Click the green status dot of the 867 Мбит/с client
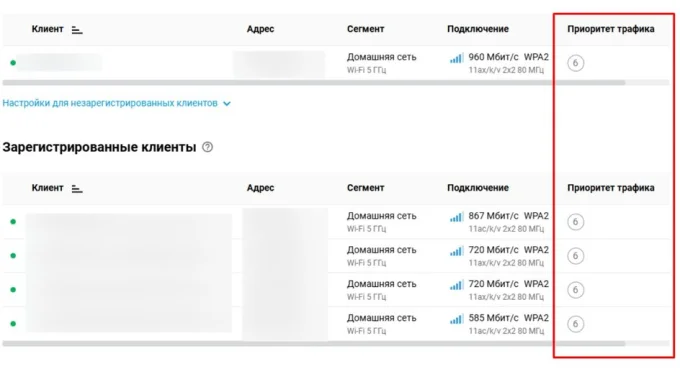Viewport: 680px width, 382px height. pyautogui.click(x=13, y=222)
